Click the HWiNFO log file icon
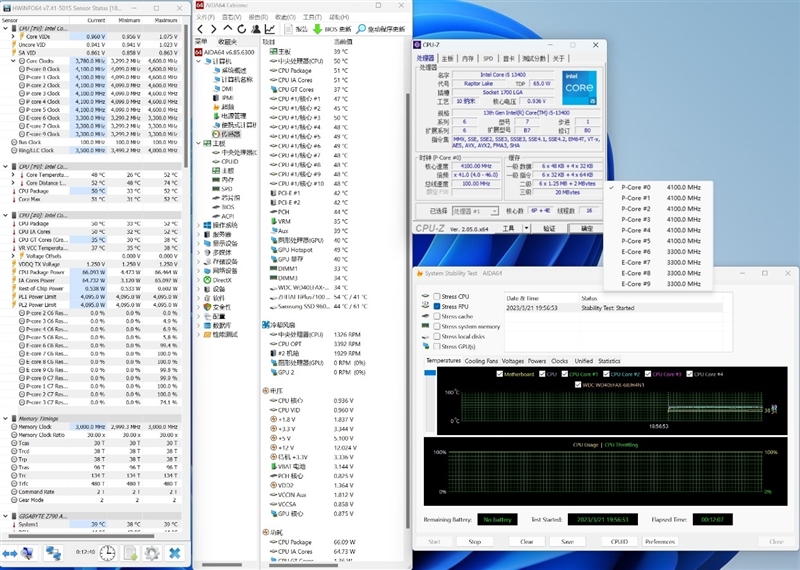 tap(130, 553)
